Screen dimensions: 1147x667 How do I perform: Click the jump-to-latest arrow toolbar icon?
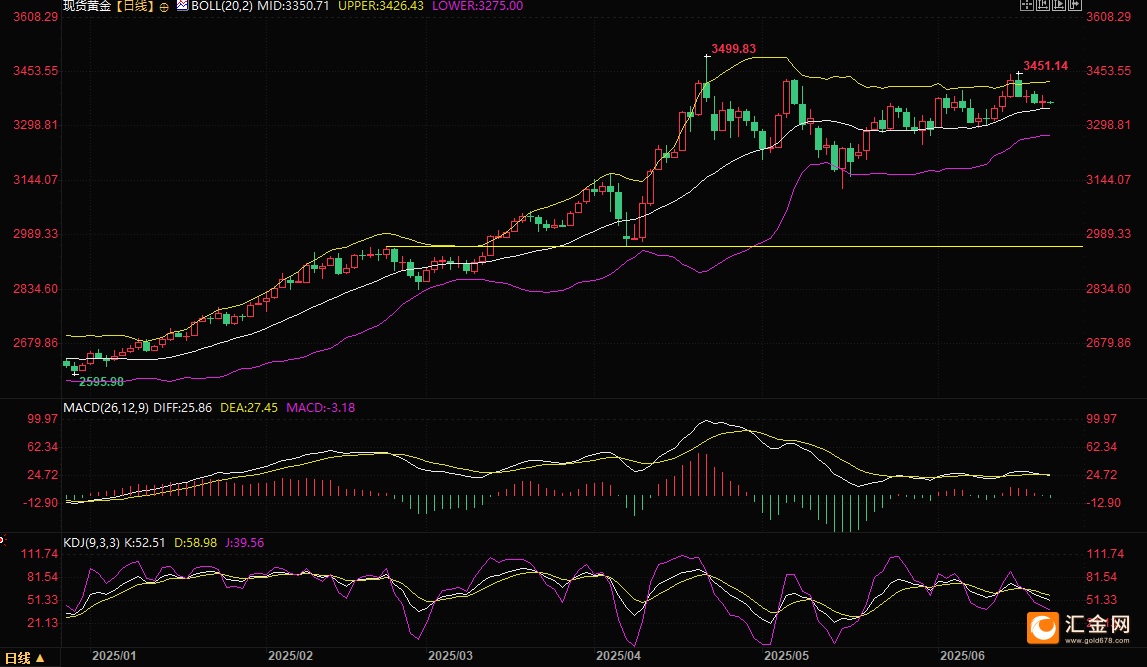1075,5
